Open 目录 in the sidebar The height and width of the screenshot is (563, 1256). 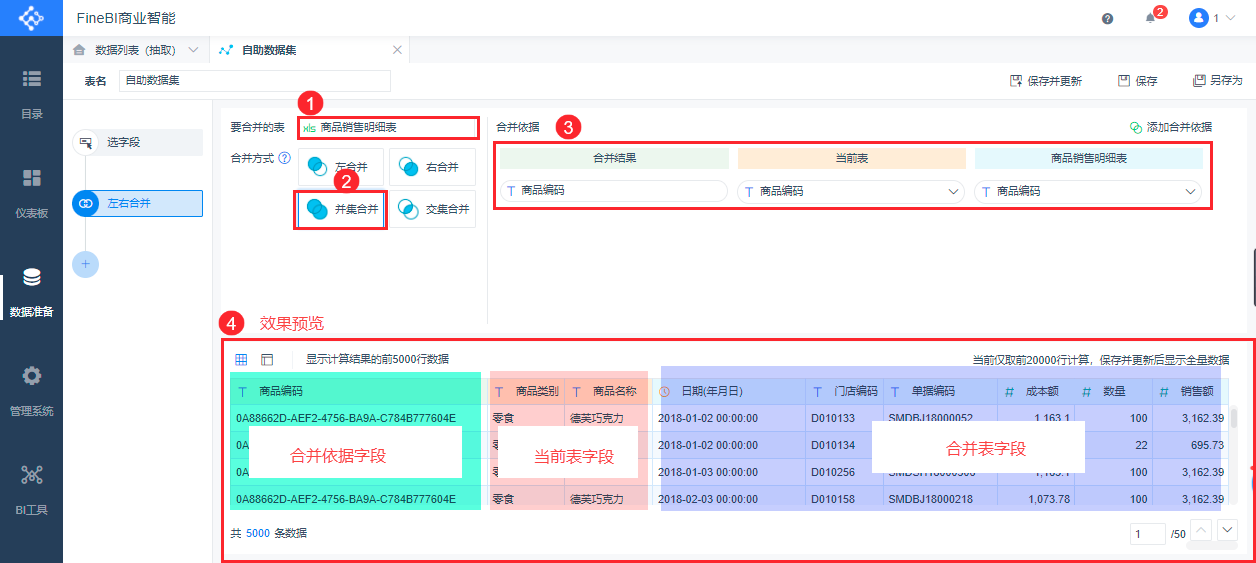coord(31,94)
